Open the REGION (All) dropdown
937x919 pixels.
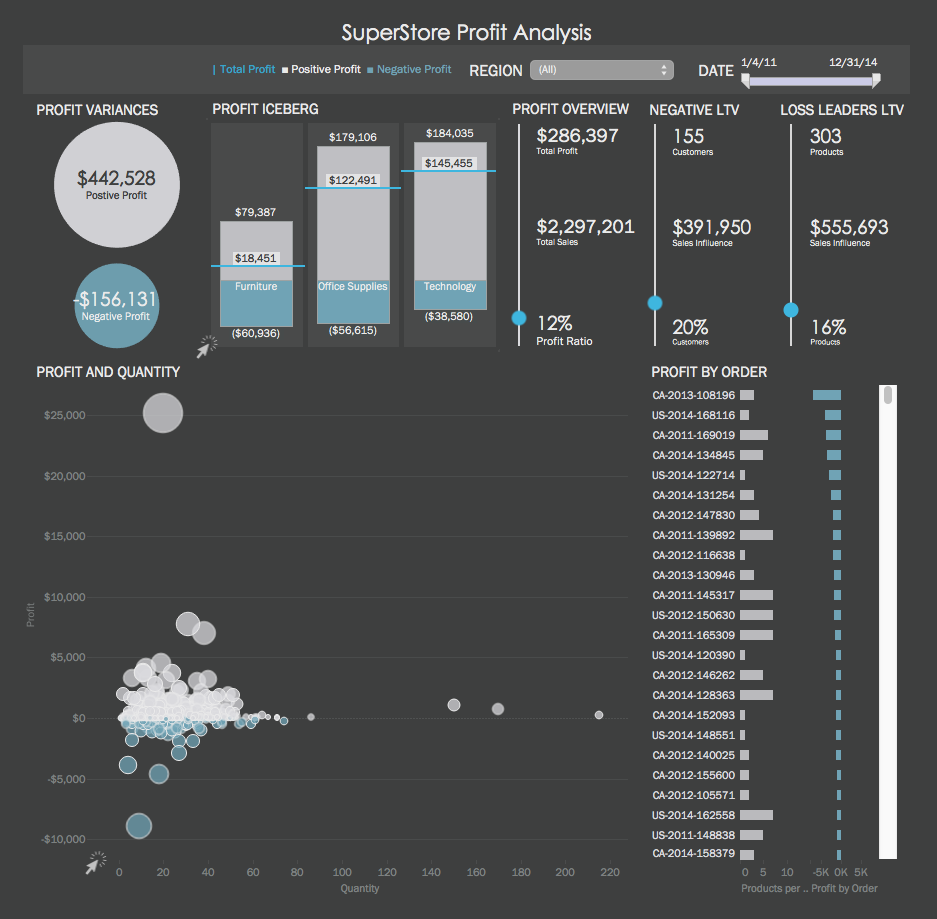602,70
